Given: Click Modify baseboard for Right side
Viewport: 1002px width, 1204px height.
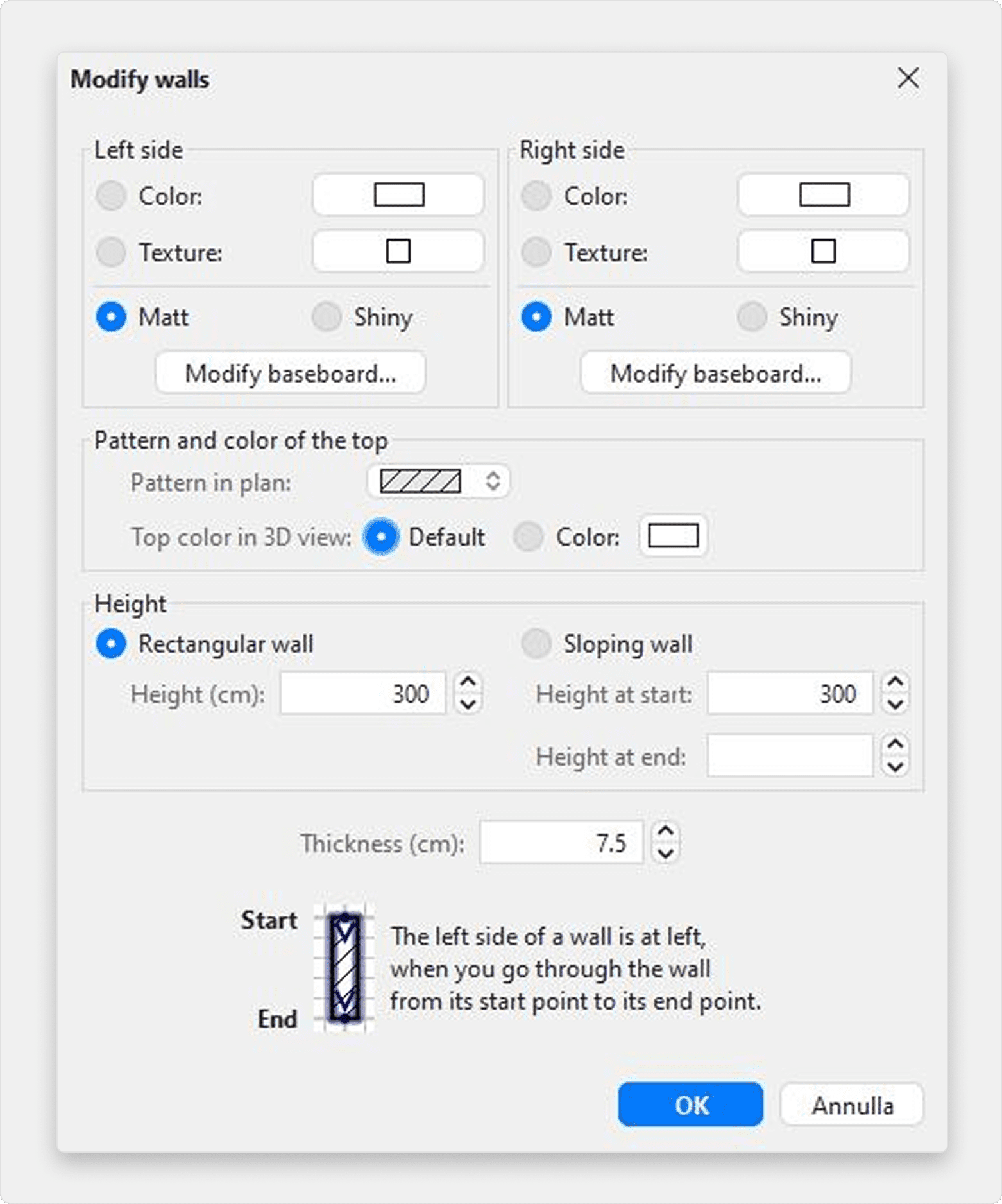Looking at the screenshot, I should (715, 374).
